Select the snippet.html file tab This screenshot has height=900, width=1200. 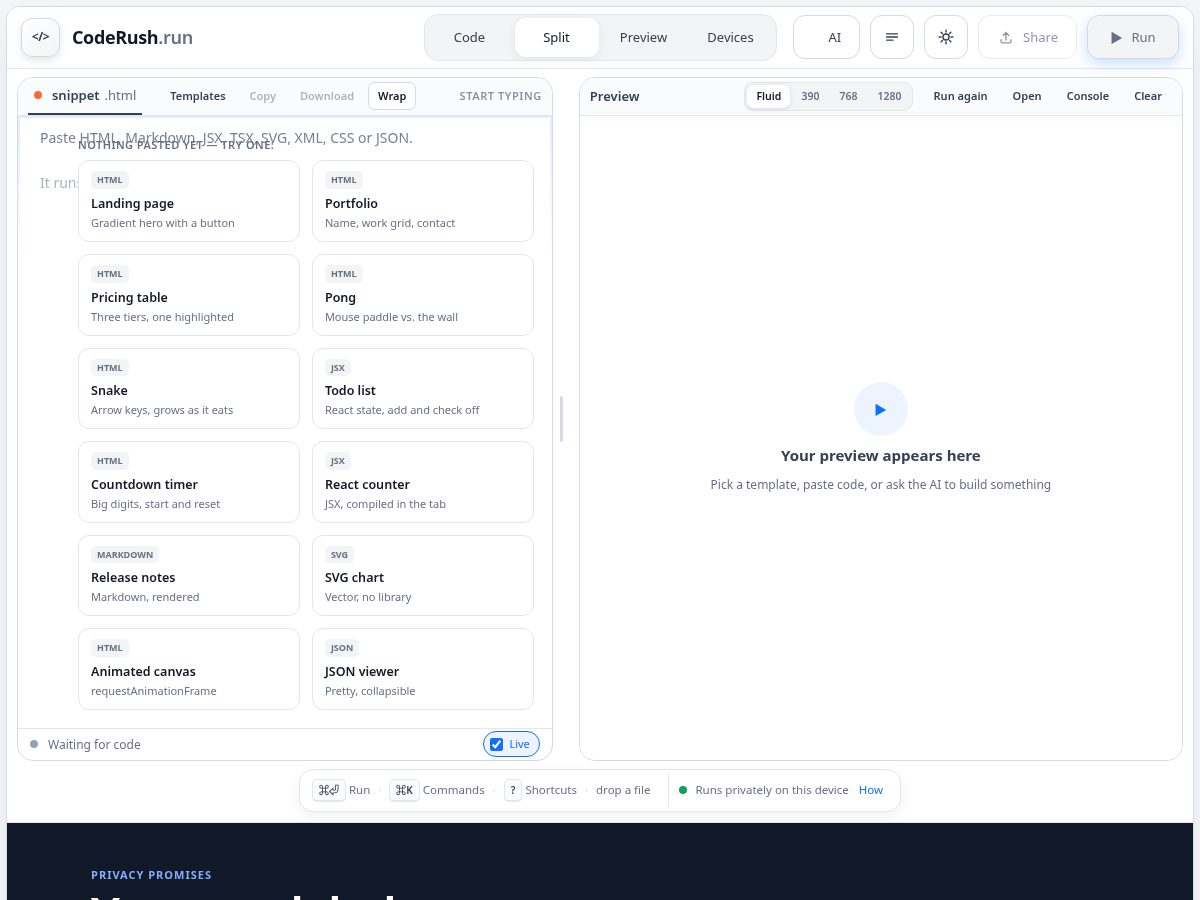pyautogui.click(x=85, y=96)
